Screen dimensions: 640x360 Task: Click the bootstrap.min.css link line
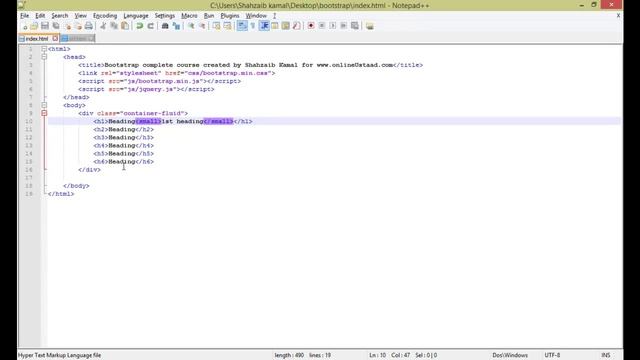point(177,73)
